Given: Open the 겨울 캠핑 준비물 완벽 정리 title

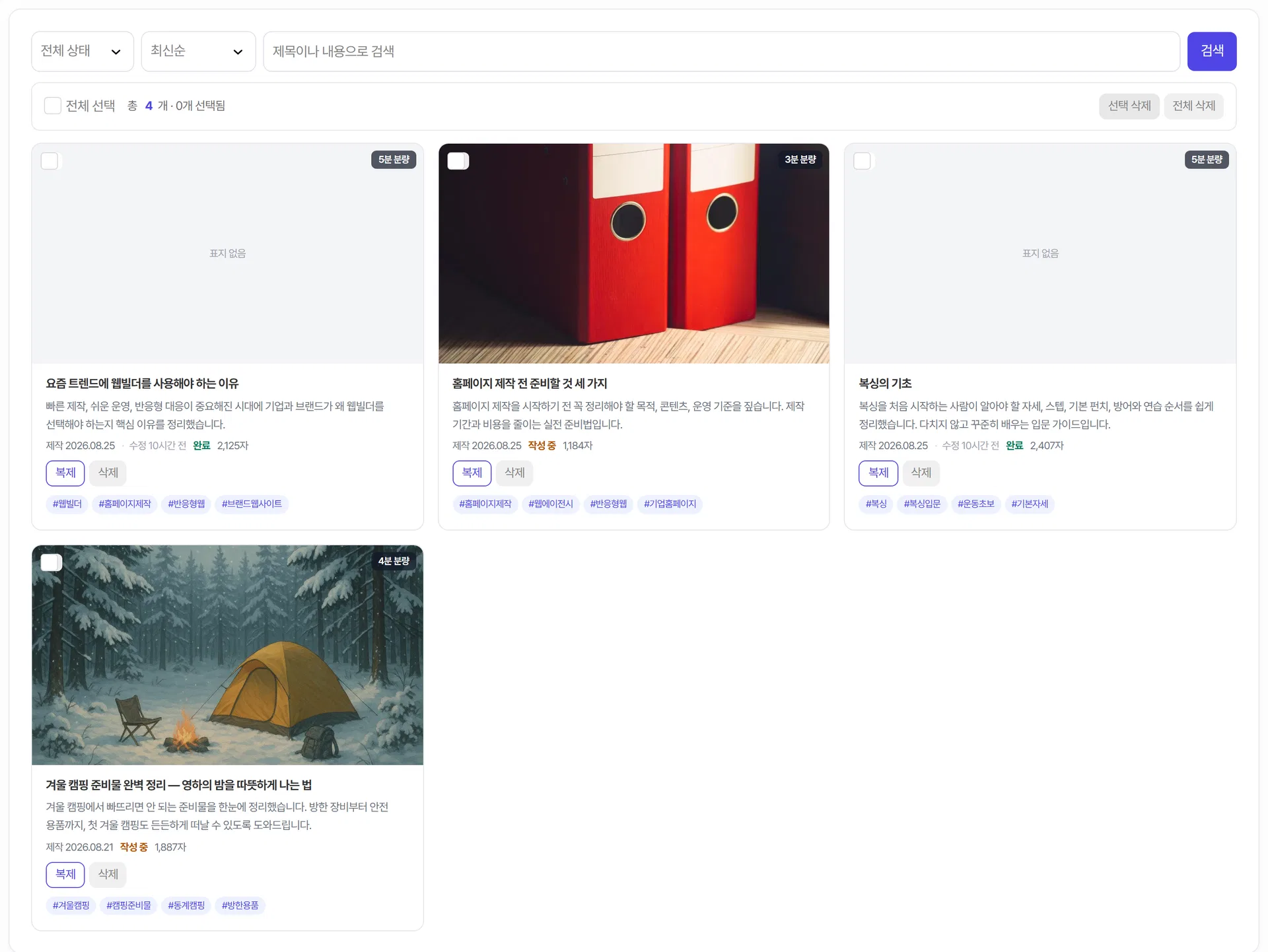Looking at the screenshot, I should click(178, 785).
